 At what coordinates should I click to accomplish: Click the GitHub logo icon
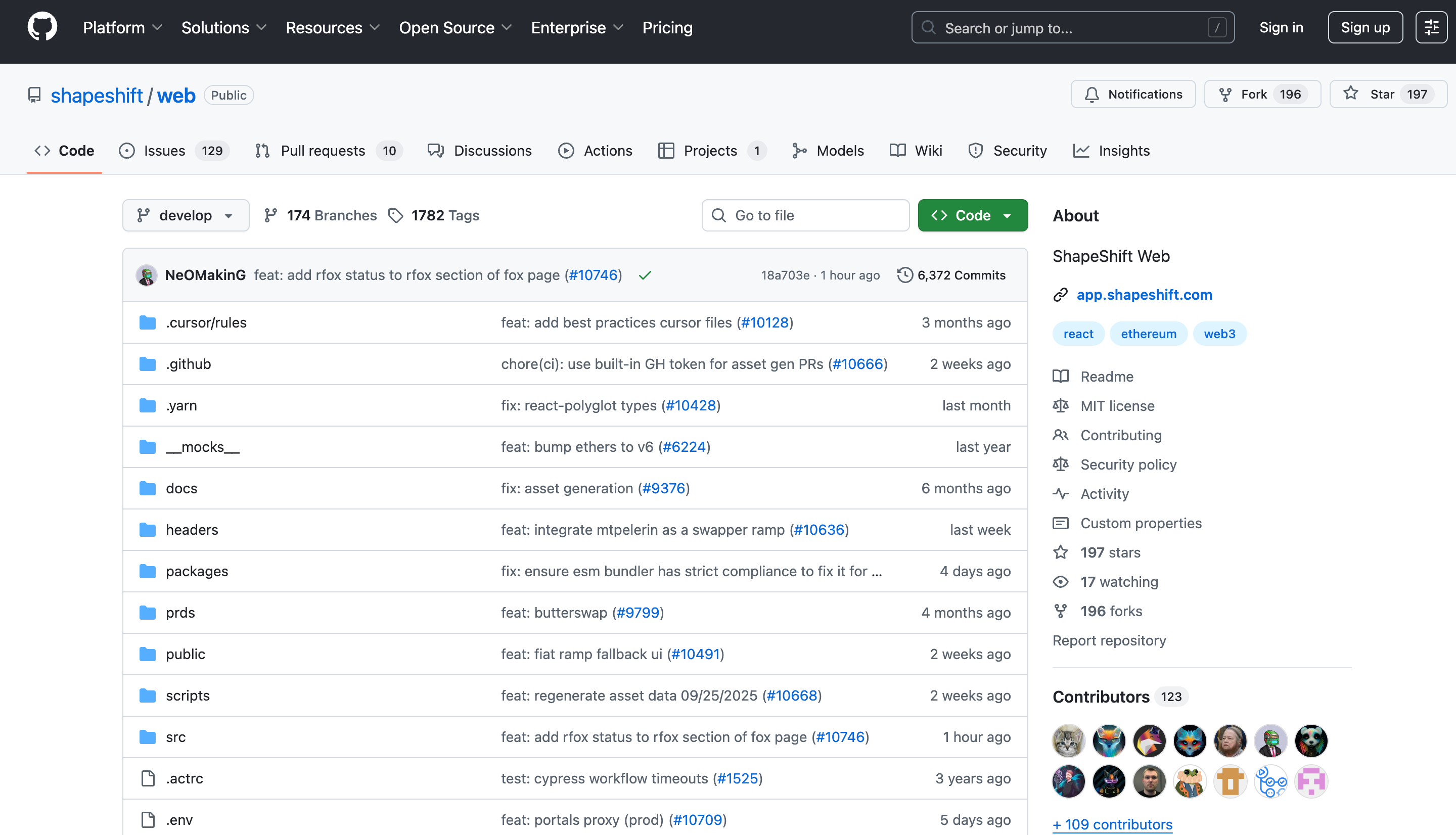(x=42, y=27)
